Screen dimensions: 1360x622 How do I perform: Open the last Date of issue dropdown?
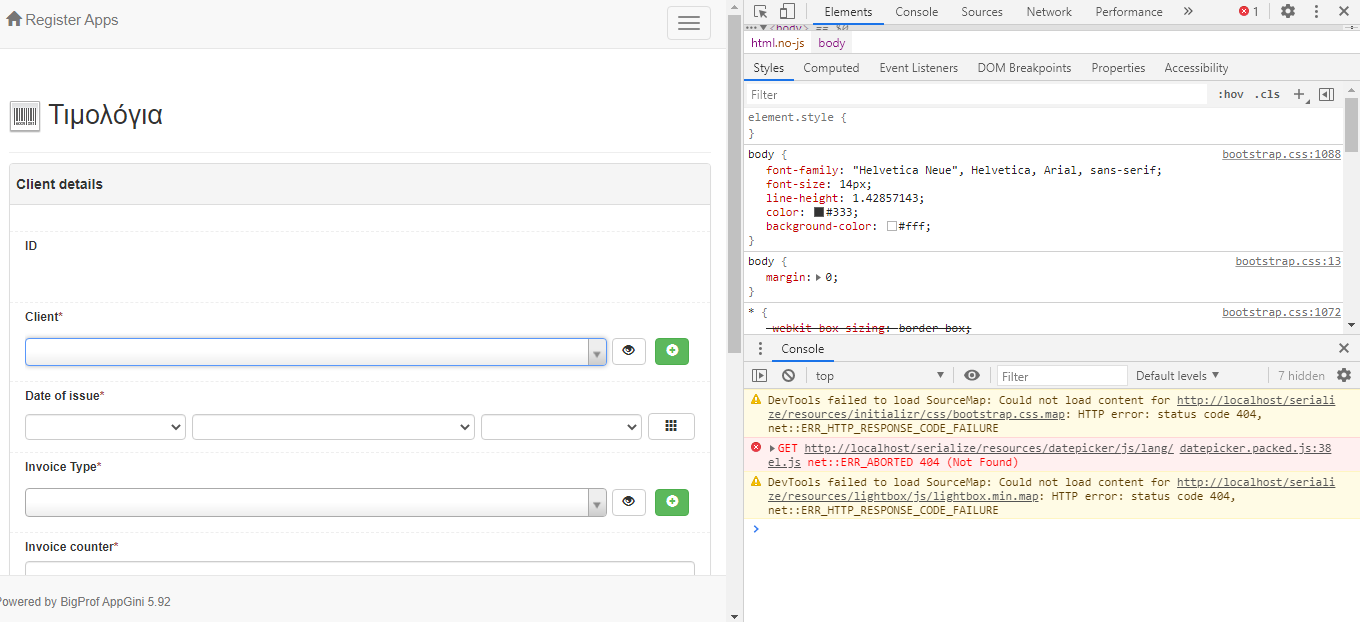pyautogui.click(x=561, y=427)
